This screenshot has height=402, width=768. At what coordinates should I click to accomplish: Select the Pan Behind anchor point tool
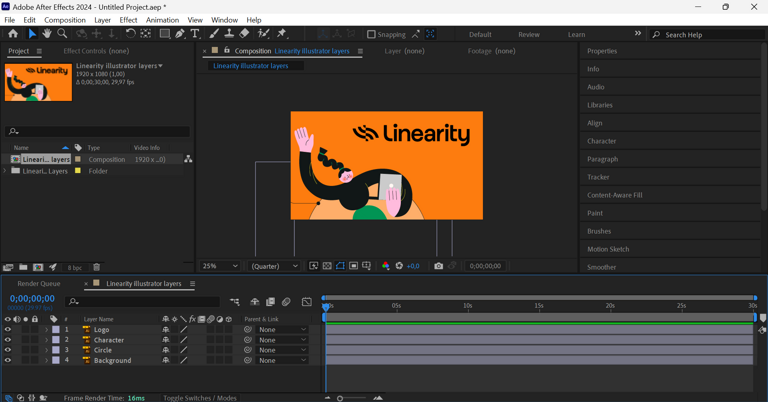coord(145,34)
